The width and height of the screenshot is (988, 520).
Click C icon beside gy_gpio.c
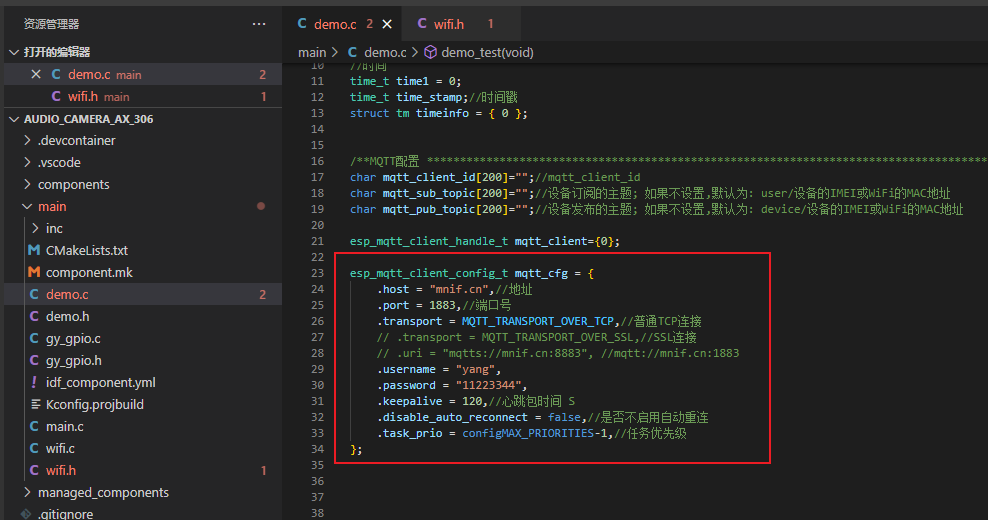pos(34,338)
